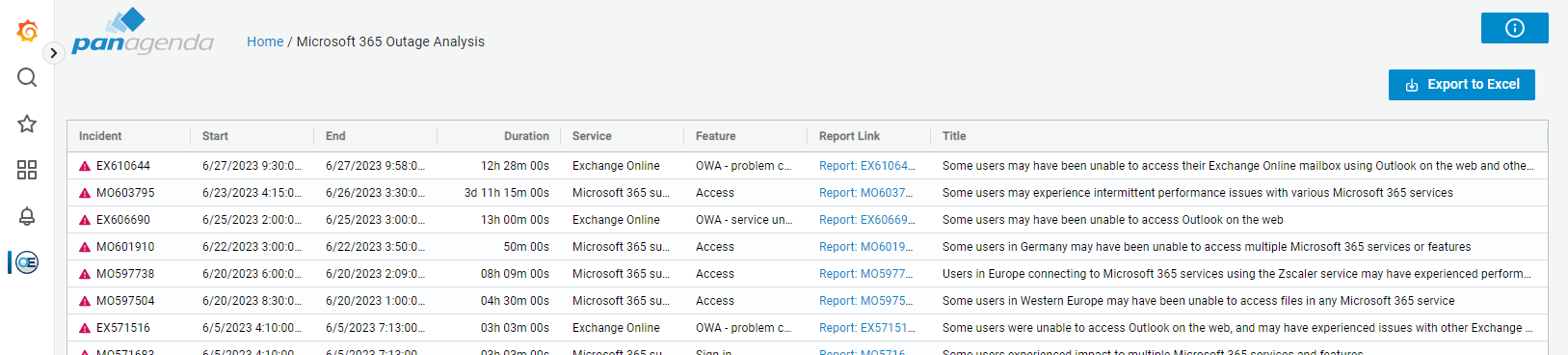
Task: Open the Report: MO6037 link
Action: (865, 193)
